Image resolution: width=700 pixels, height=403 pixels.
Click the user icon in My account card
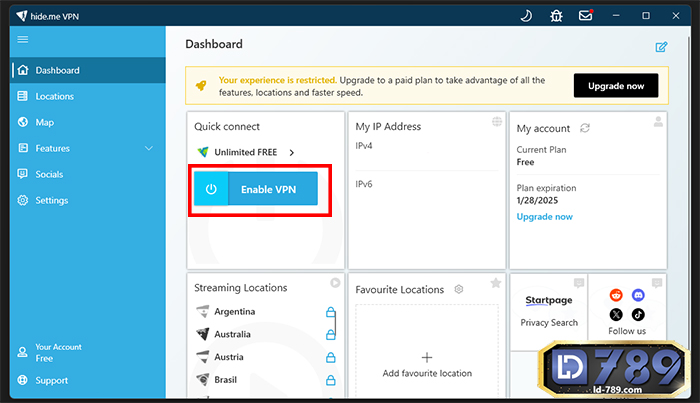[x=658, y=121]
